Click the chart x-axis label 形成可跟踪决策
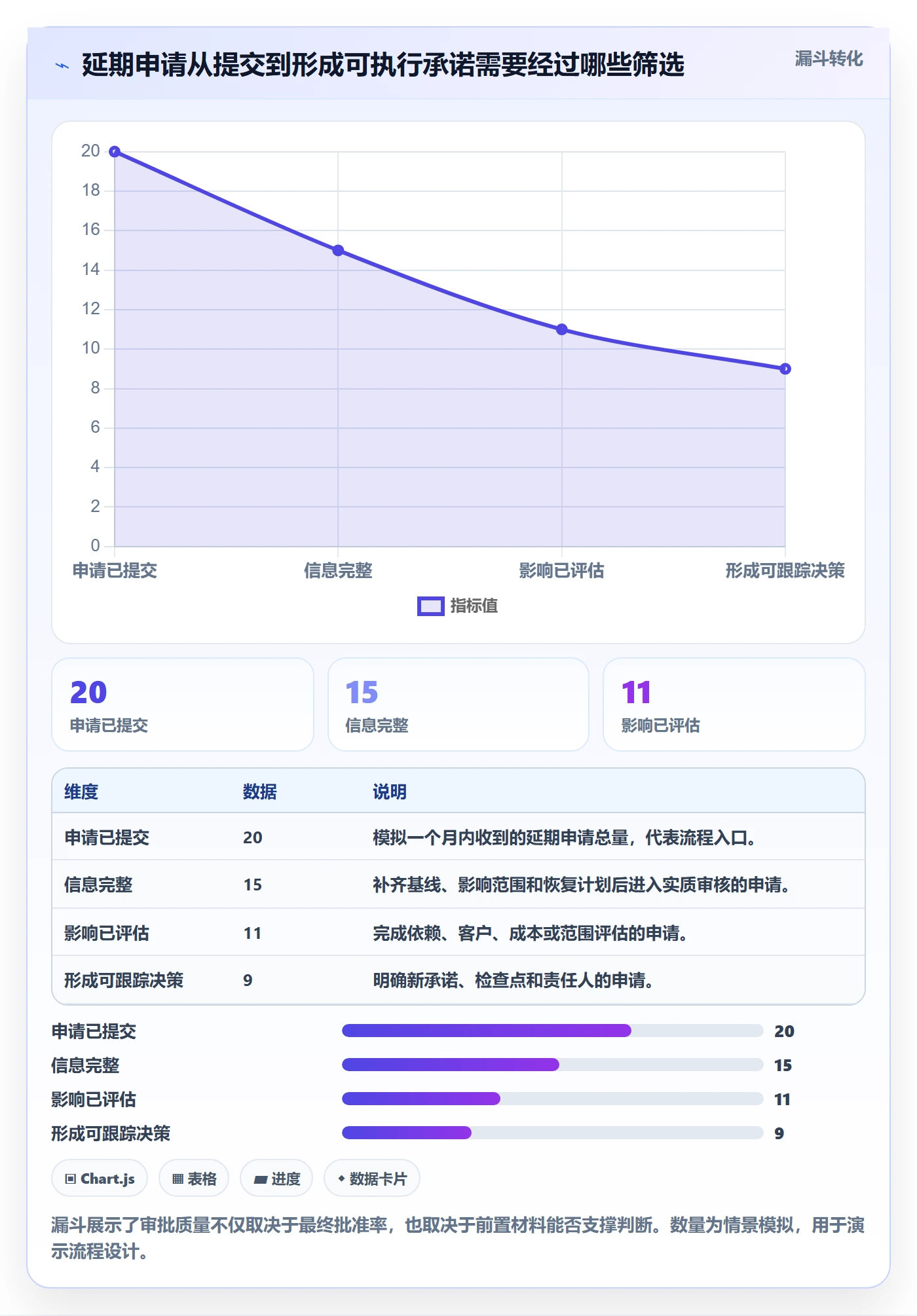Screen dimensions: 917x1316 pos(785,570)
